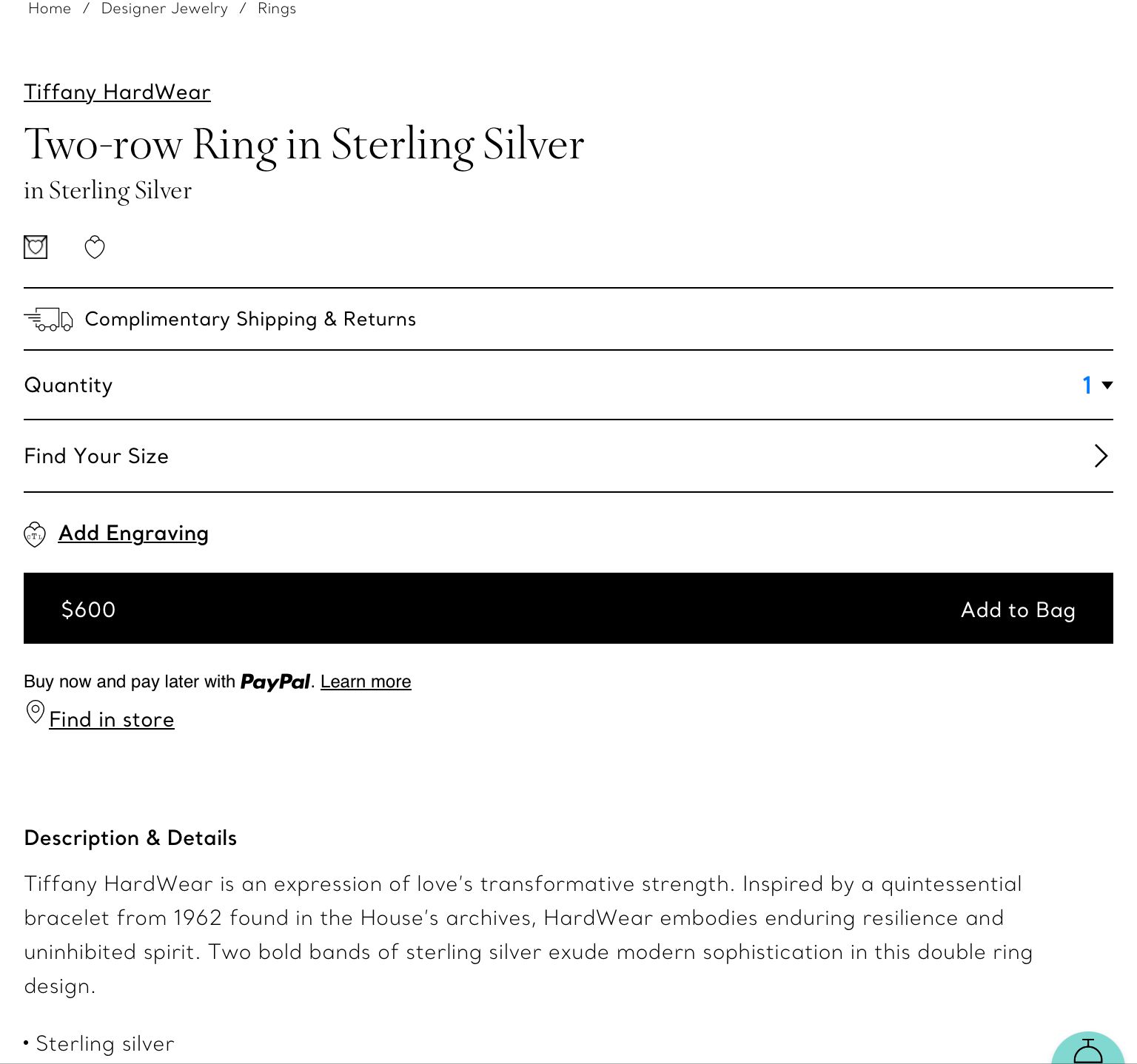Open the Rings breadcrumb category
The width and height of the screenshot is (1137, 1064).
click(277, 9)
